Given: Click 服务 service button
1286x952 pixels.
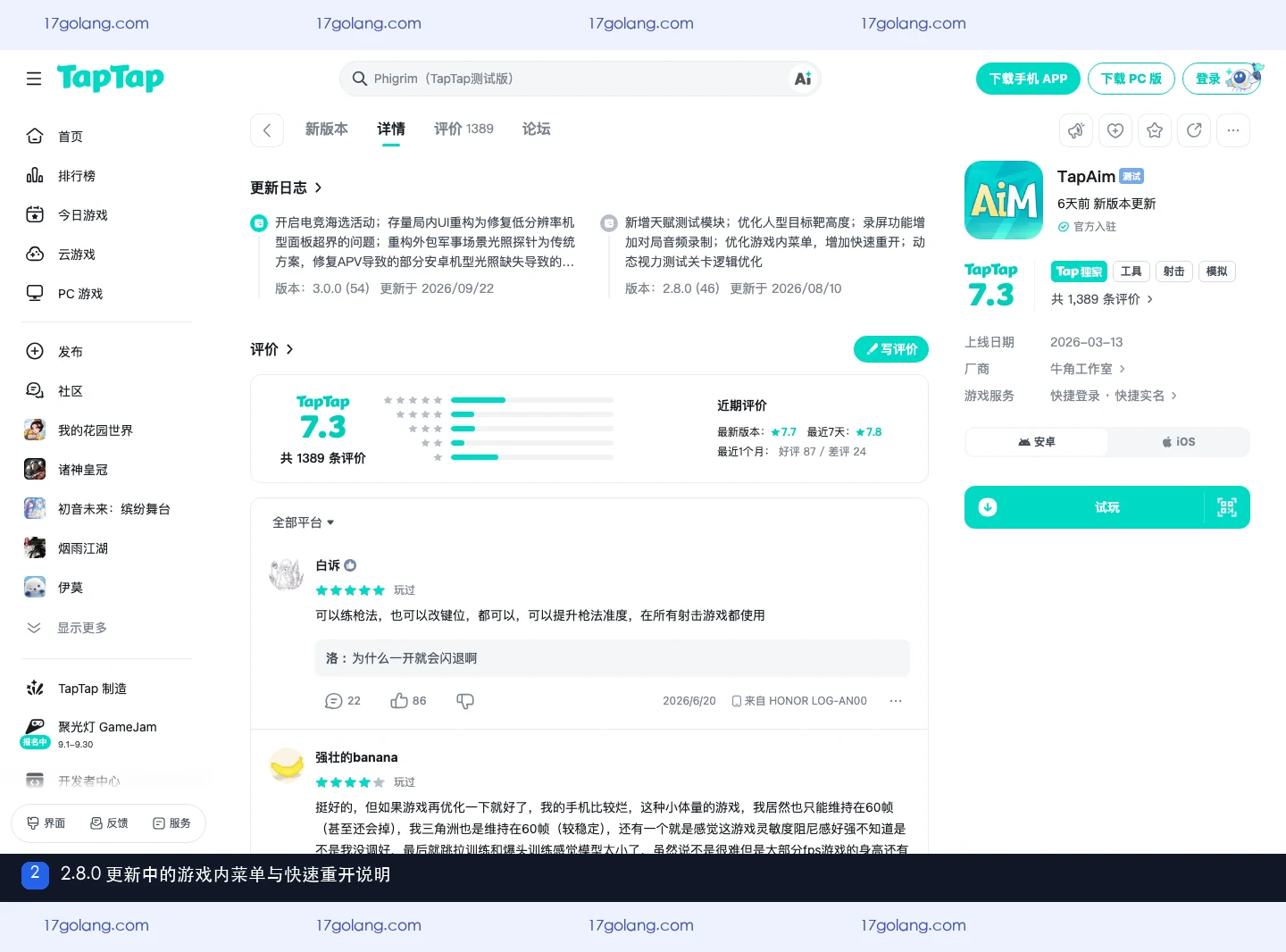Looking at the screenshot, I should point(171,823).
